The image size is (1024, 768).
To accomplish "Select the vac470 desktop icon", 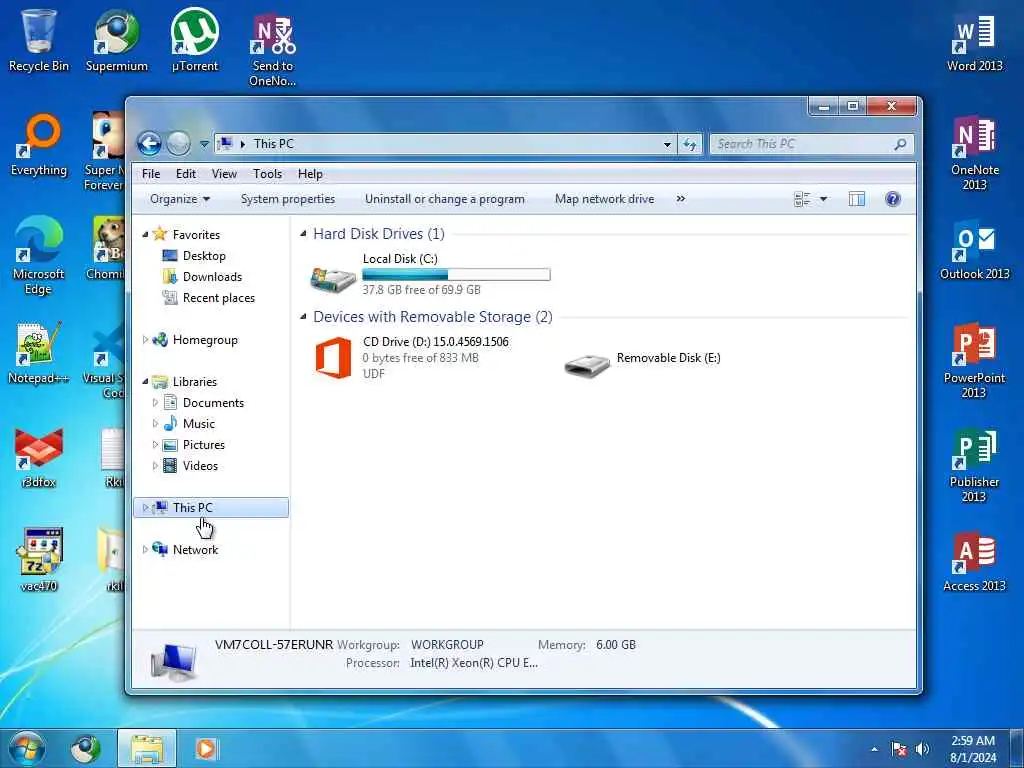I will pos(39,560).
